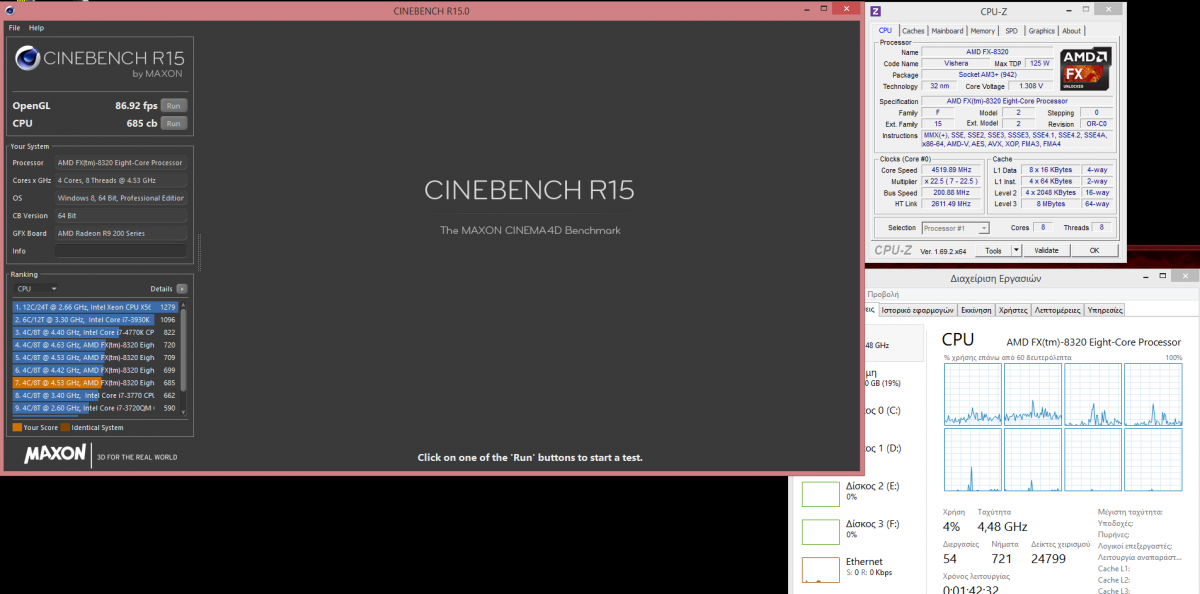Click the Info input field in Your System
The height and width of the screenshot is (594, 1200).
pos(120,251)
